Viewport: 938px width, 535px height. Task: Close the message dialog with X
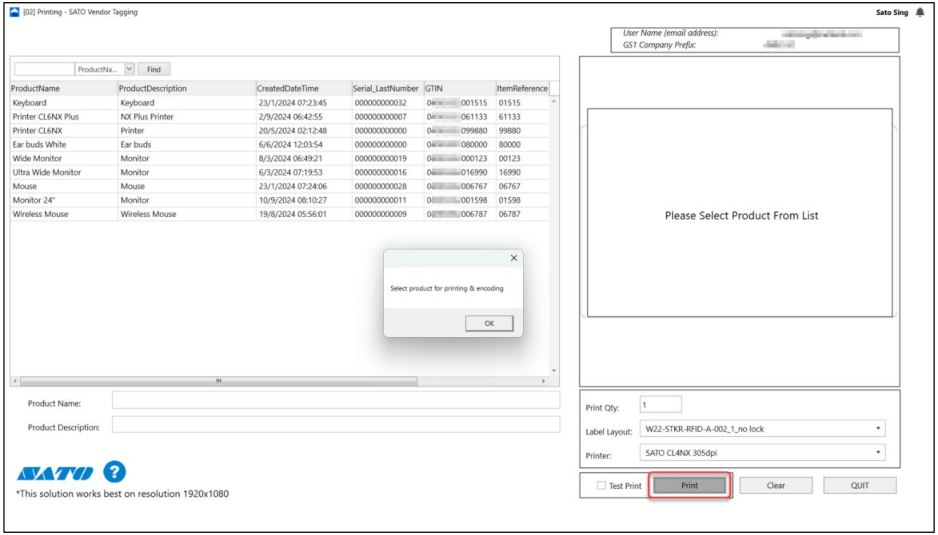pyautogui.click(x=514, y=258)
